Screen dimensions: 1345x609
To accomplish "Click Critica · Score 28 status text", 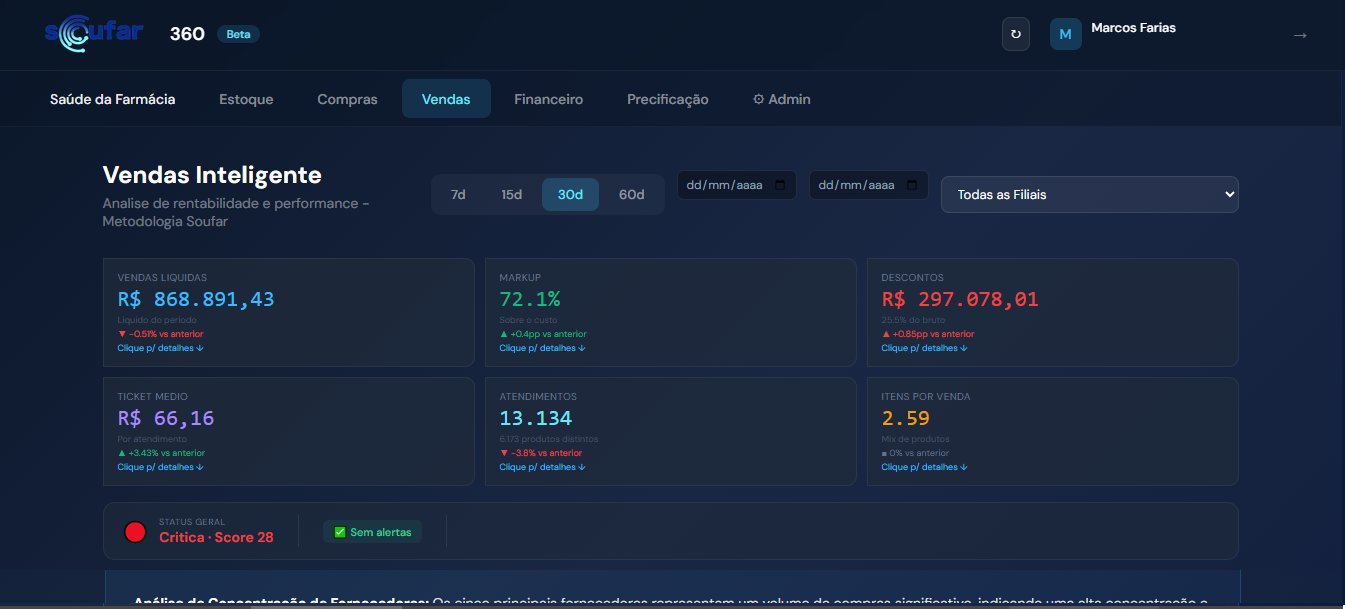I will (x=216, y=537).
